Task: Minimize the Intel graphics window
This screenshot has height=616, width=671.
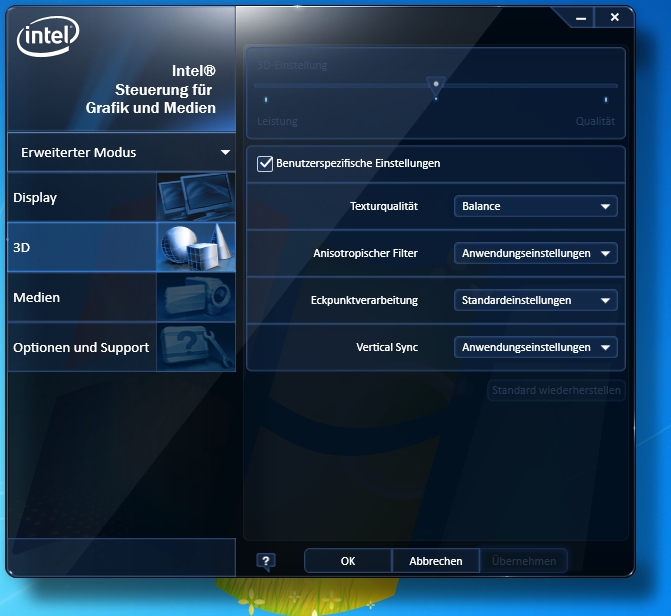Action: [581, 18]
